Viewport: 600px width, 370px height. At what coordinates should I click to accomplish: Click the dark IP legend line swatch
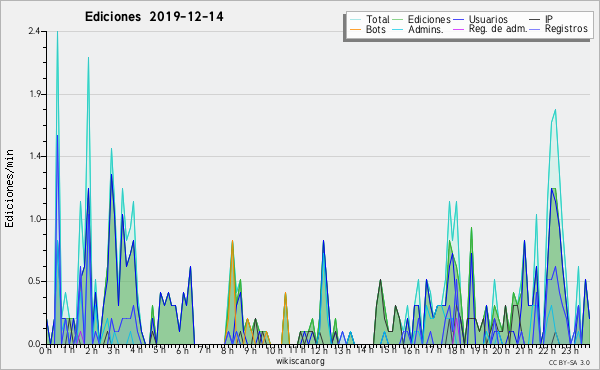[x=535, y=20]
